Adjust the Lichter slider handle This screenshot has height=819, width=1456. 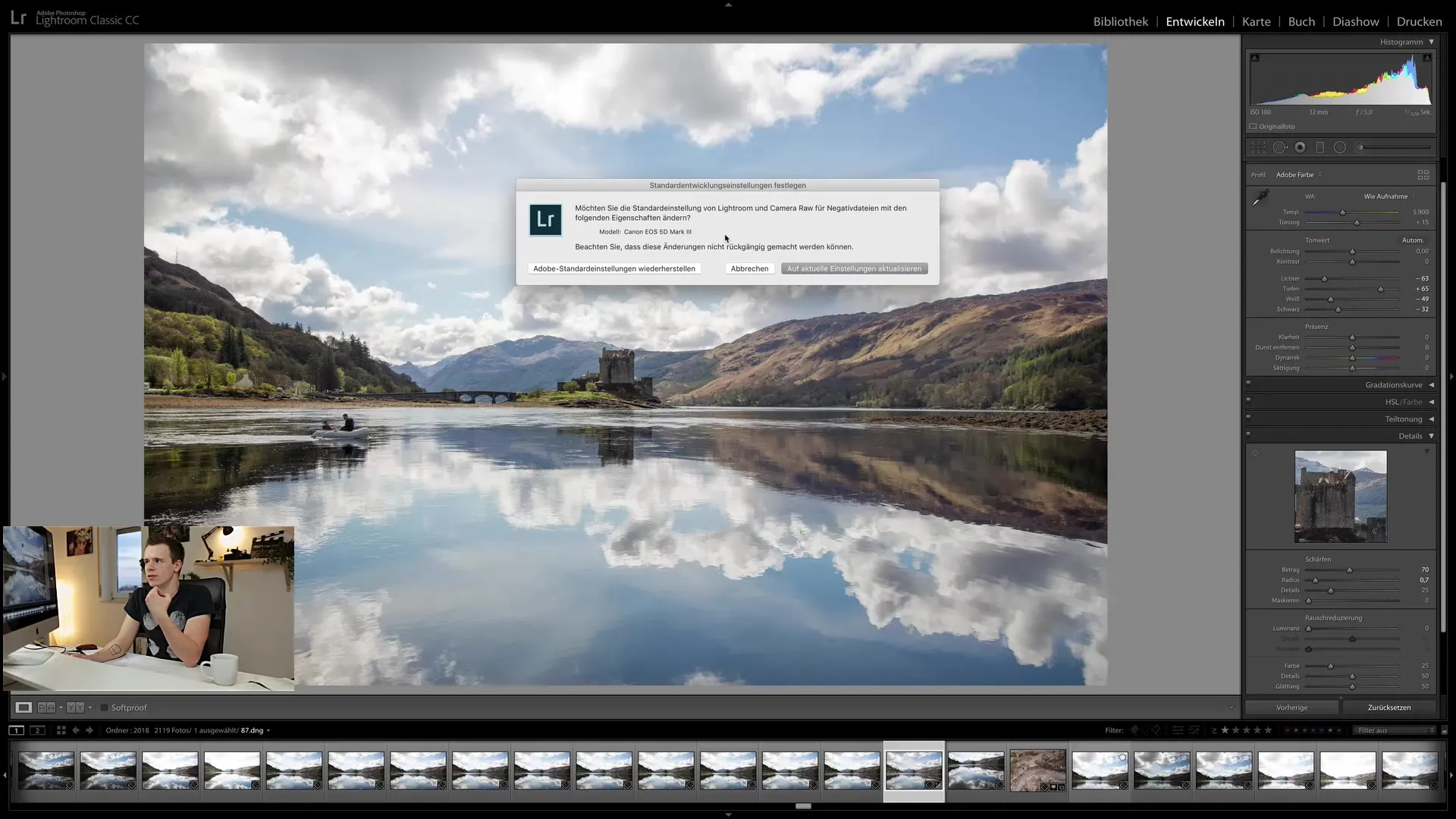pyautogui.click(x=1325, y=279)
